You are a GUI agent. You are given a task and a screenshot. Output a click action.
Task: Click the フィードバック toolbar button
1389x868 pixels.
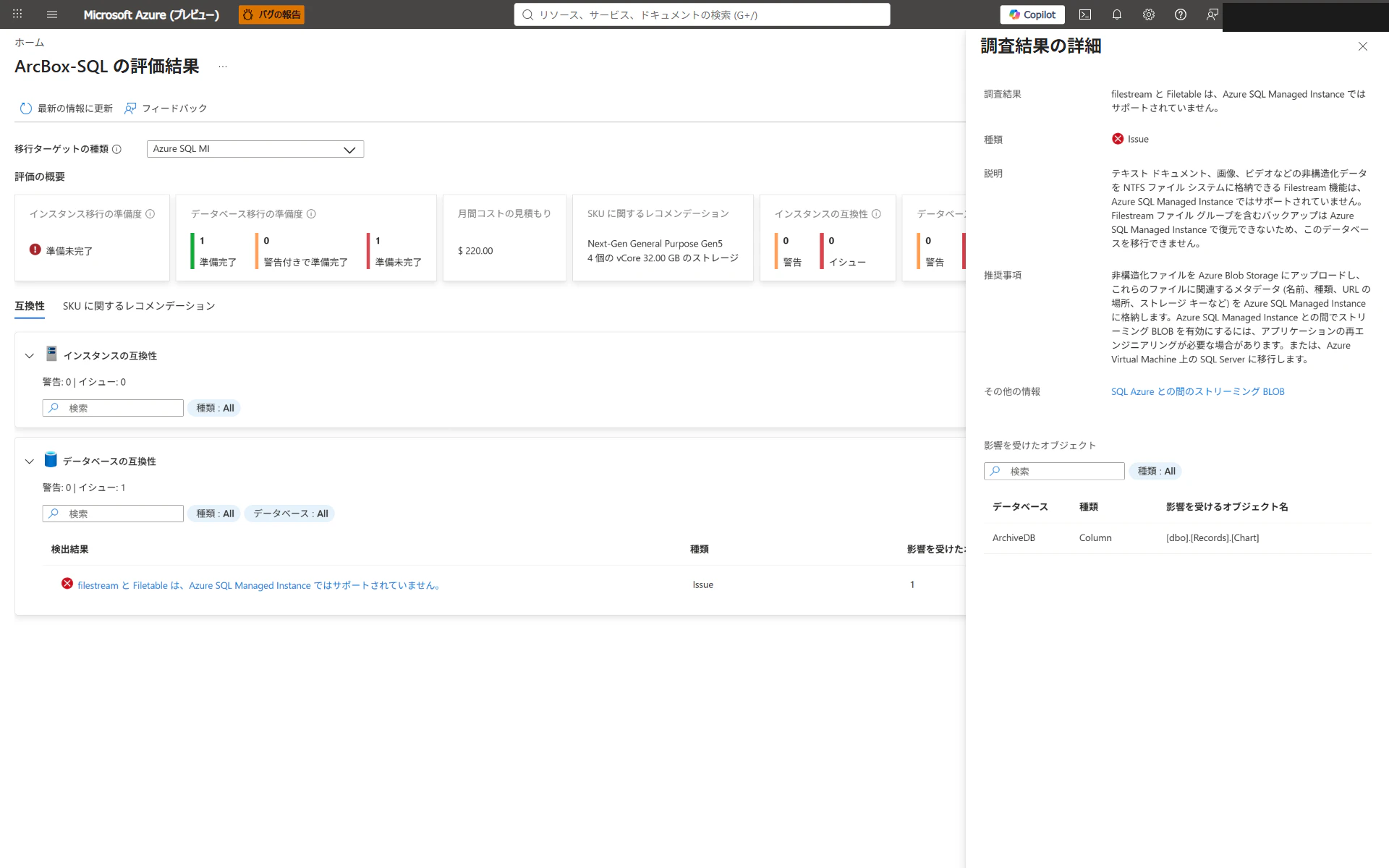[x=166, y=109]
